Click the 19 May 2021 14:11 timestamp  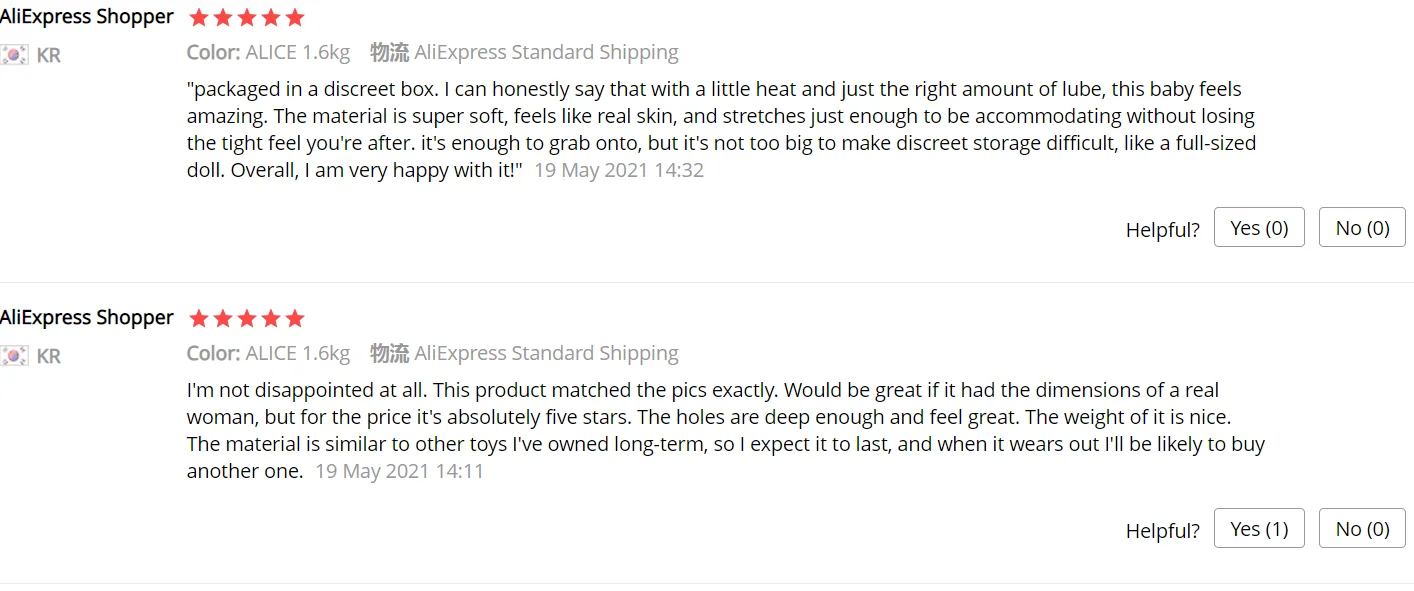click(399, 472)
